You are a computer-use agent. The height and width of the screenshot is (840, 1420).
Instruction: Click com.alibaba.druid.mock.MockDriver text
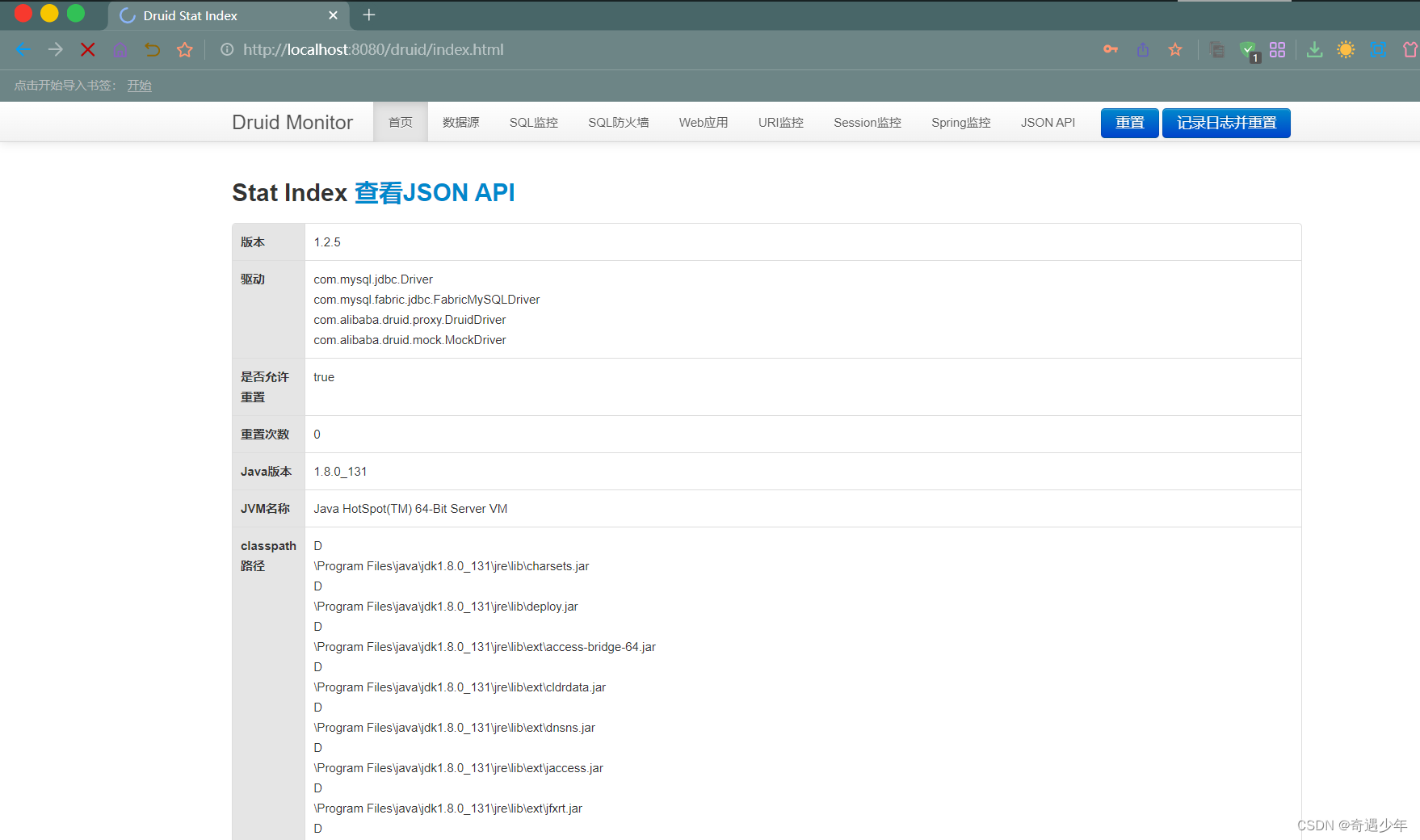click(410, 340)
